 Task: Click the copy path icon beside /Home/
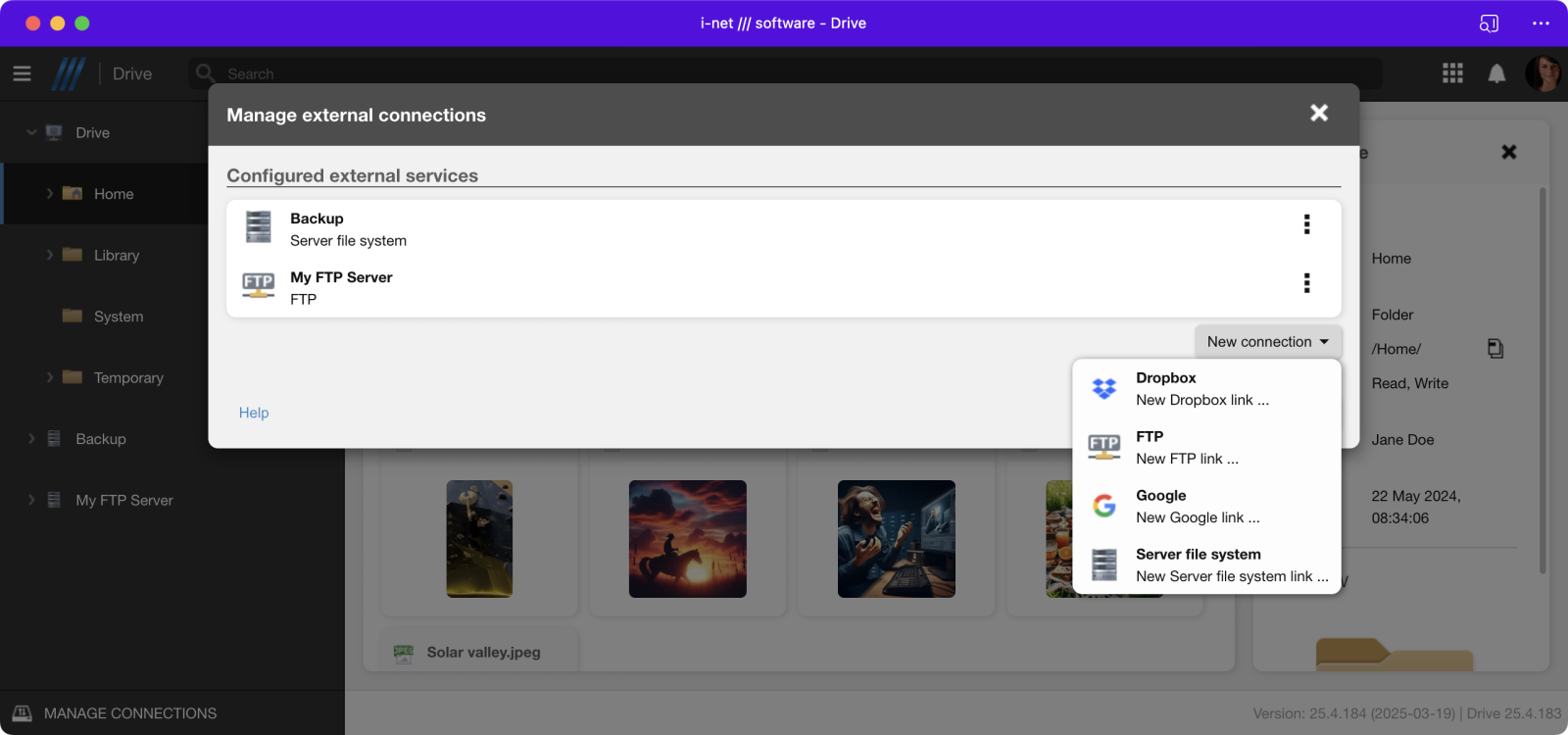(x=1494, y=349)
